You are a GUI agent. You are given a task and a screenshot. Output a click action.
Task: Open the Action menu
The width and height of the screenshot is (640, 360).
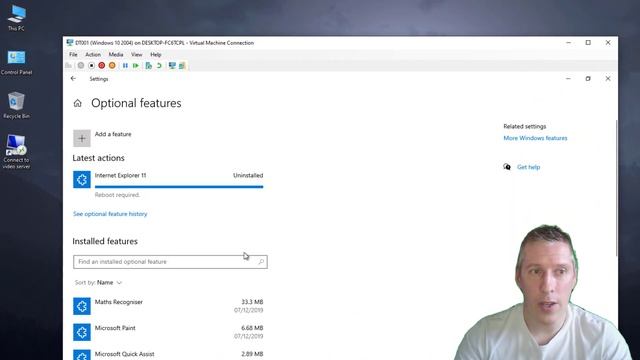click(93, 54)
